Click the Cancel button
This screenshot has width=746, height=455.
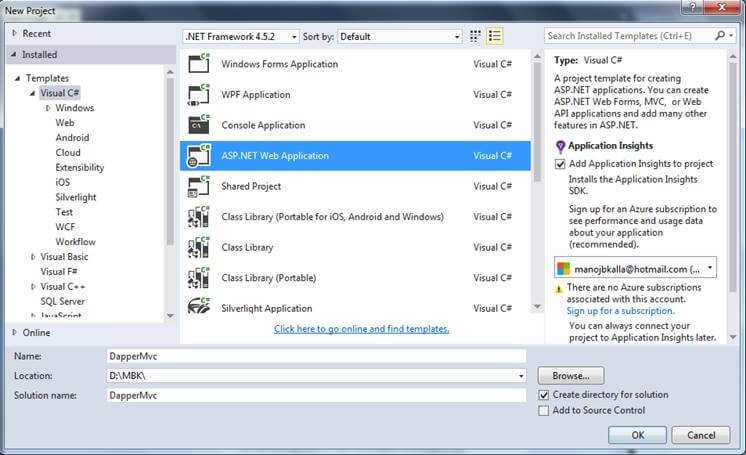coord(701,435)
